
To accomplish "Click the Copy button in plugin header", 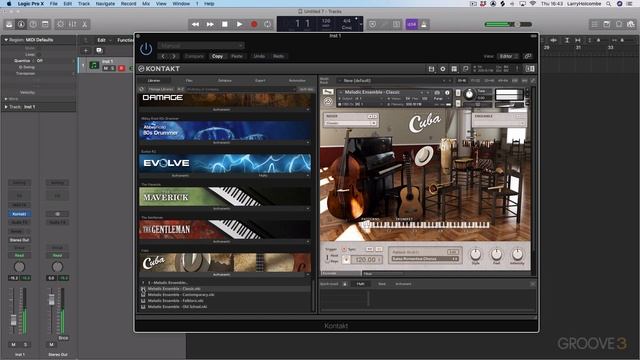I will (x=217, y=56).
